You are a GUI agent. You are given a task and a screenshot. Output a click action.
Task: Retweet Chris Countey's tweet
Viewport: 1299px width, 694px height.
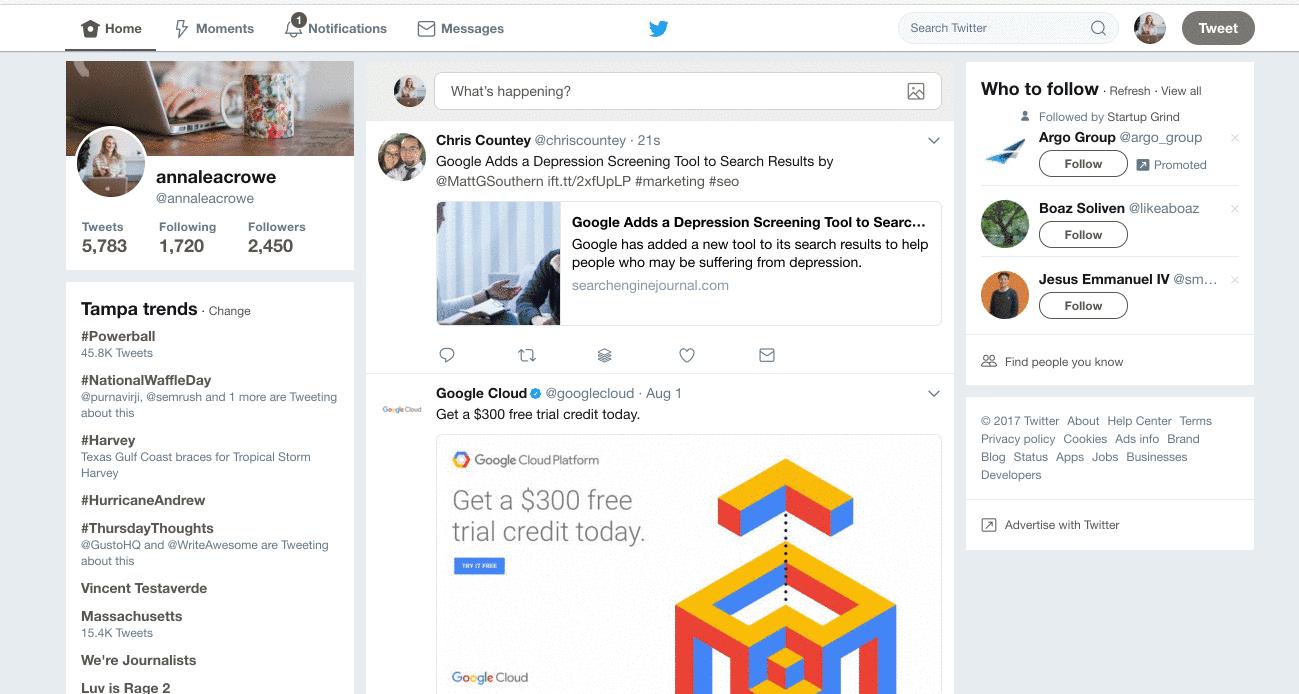pos(527,355)
